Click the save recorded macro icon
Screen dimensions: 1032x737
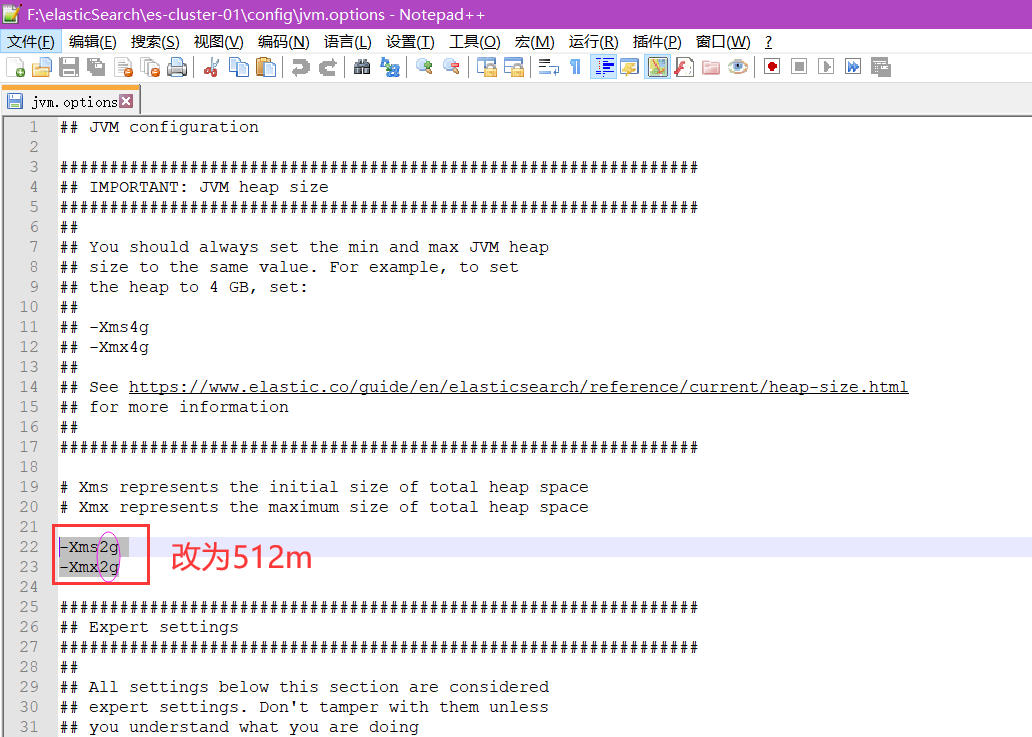(x=880, y=67)
